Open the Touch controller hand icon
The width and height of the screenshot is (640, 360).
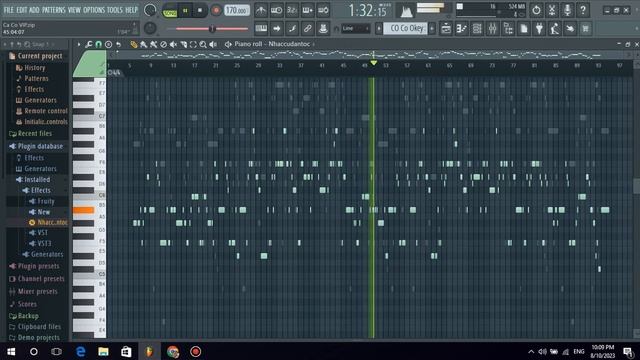(570, 28)
